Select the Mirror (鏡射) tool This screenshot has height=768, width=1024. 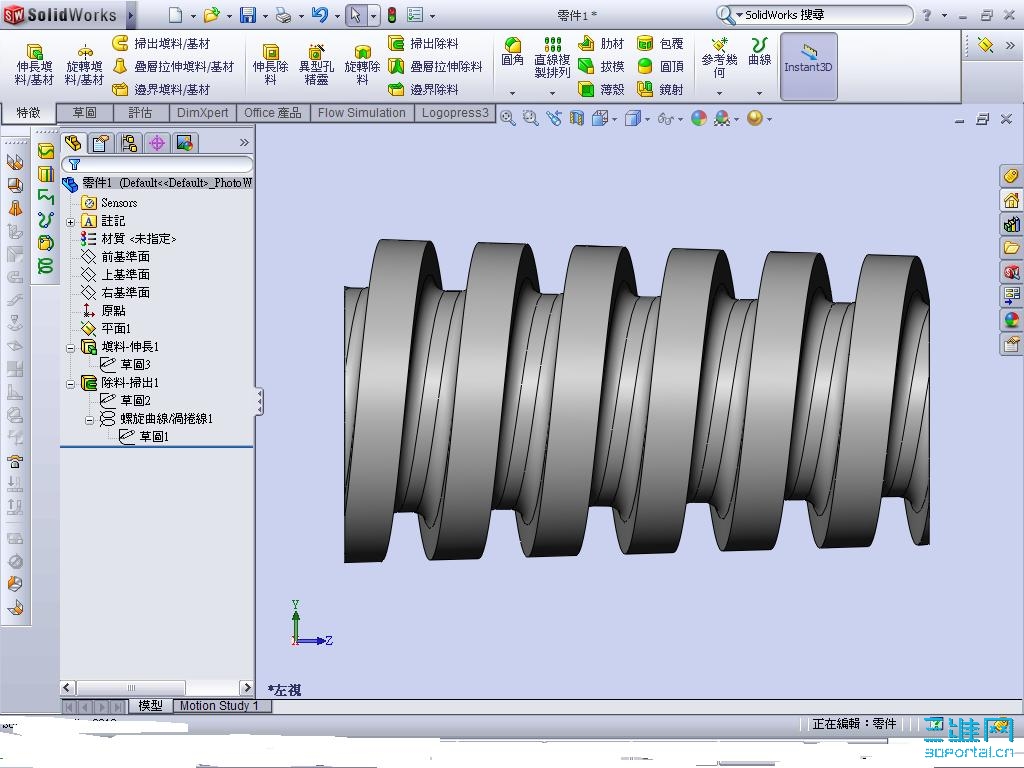click(660, 89)
